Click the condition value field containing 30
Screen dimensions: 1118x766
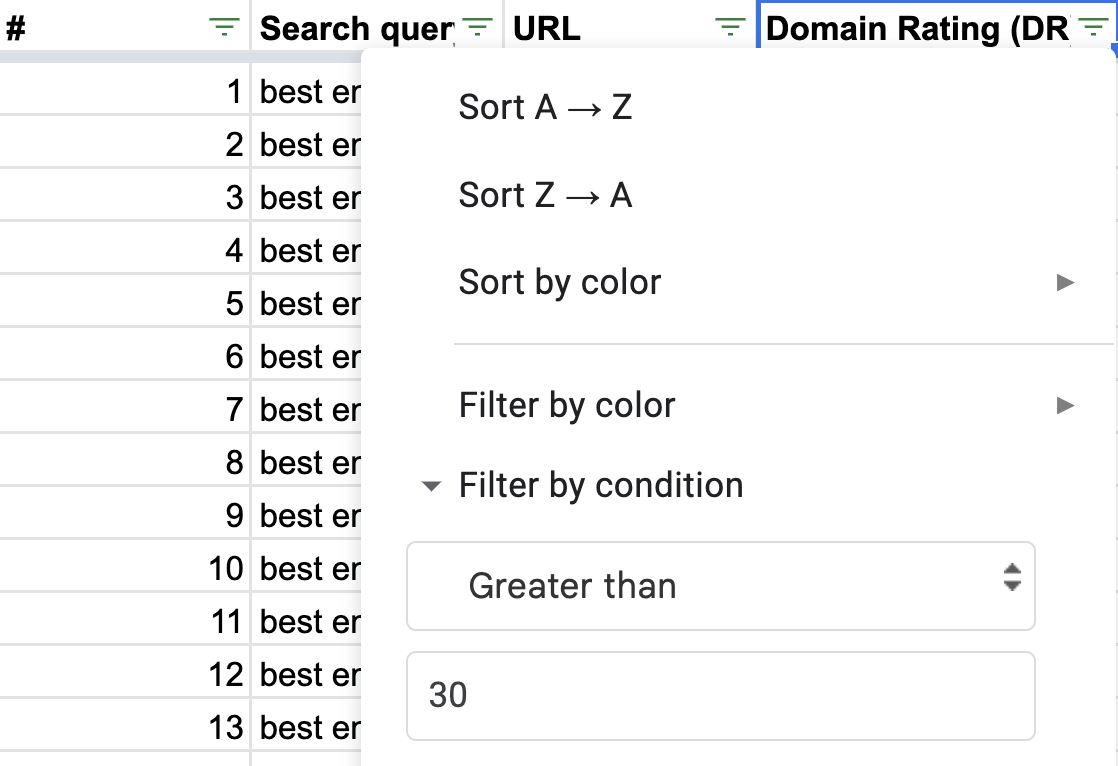pos(720,695)
